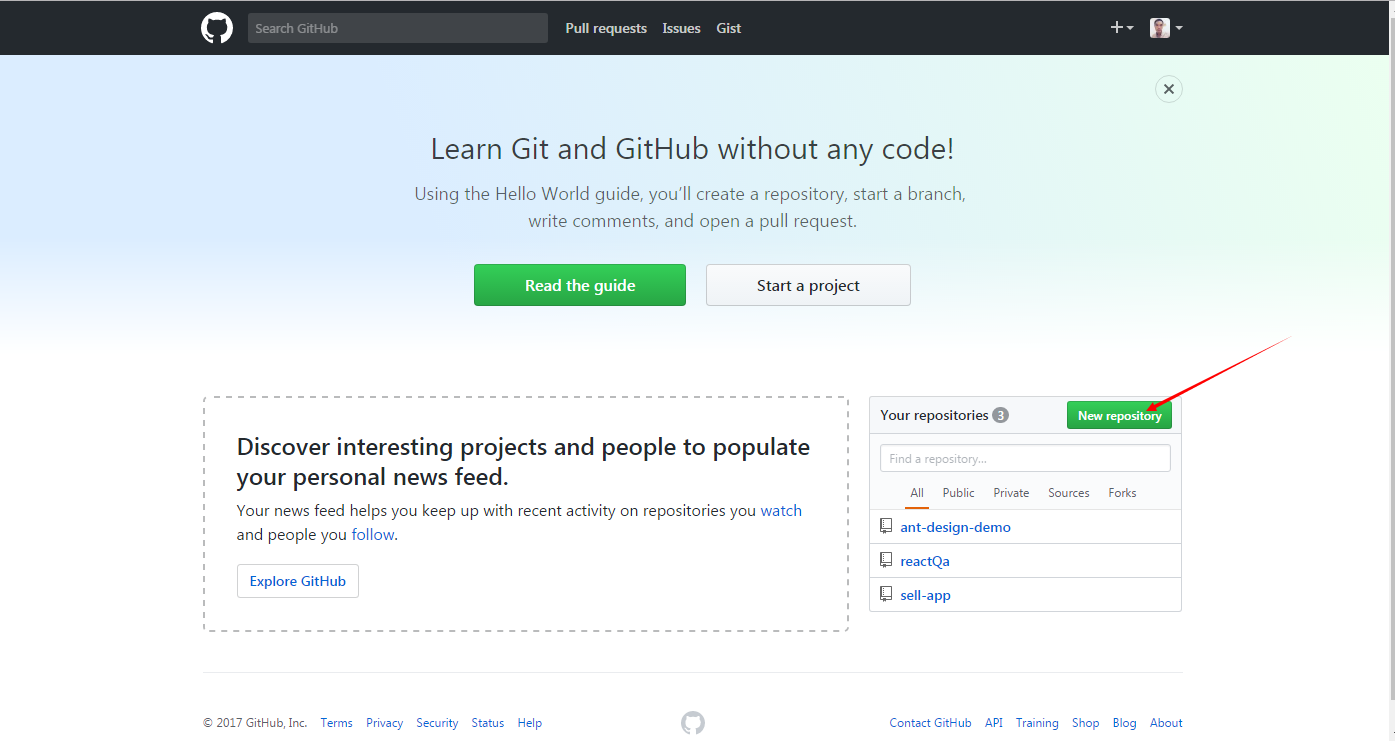Image resolution: width=1395 pixels, height=741 pixels.
Task: Open Pull requests in top navigation
Action: pos(606,28)
